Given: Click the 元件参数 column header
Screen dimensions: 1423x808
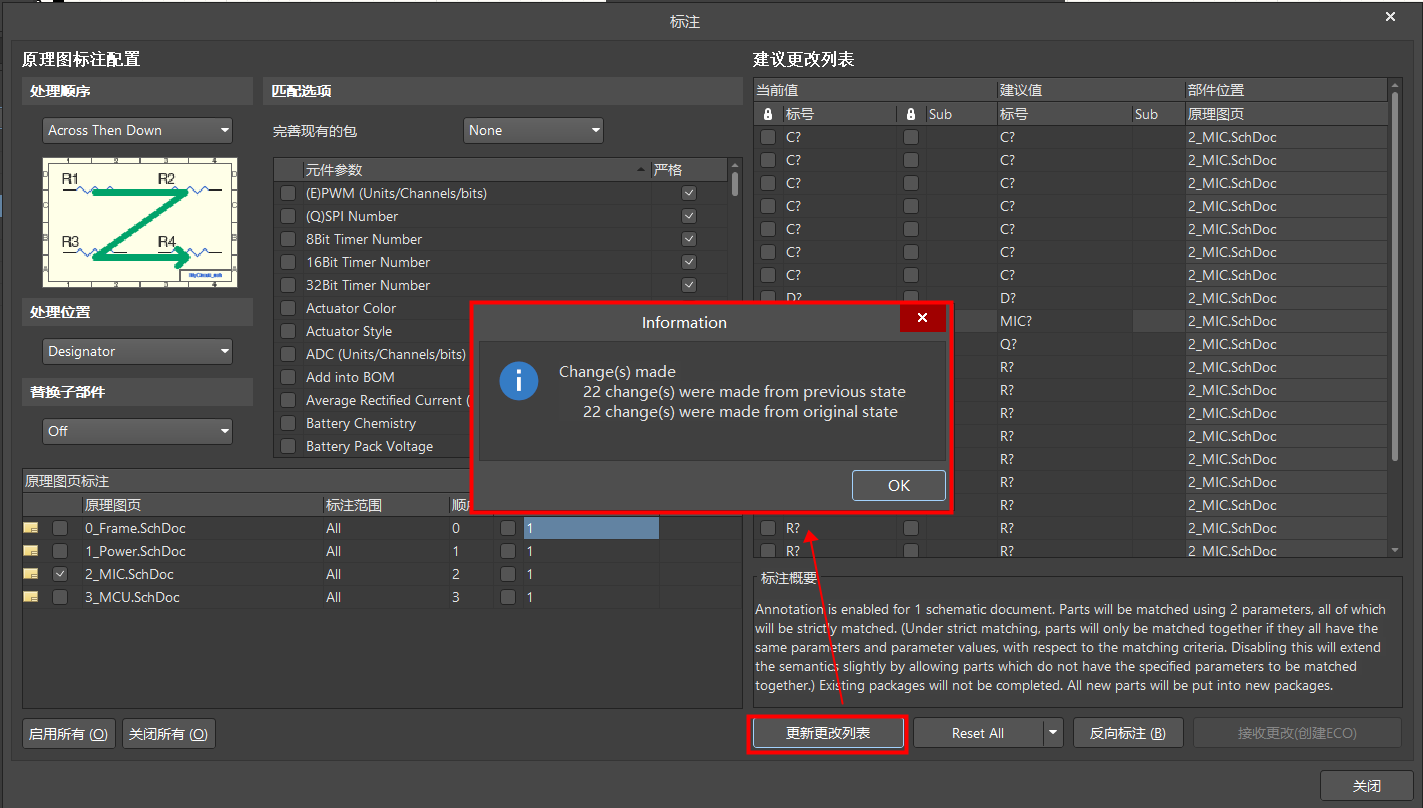Looking at the screenshot, I should coord(470,170).
